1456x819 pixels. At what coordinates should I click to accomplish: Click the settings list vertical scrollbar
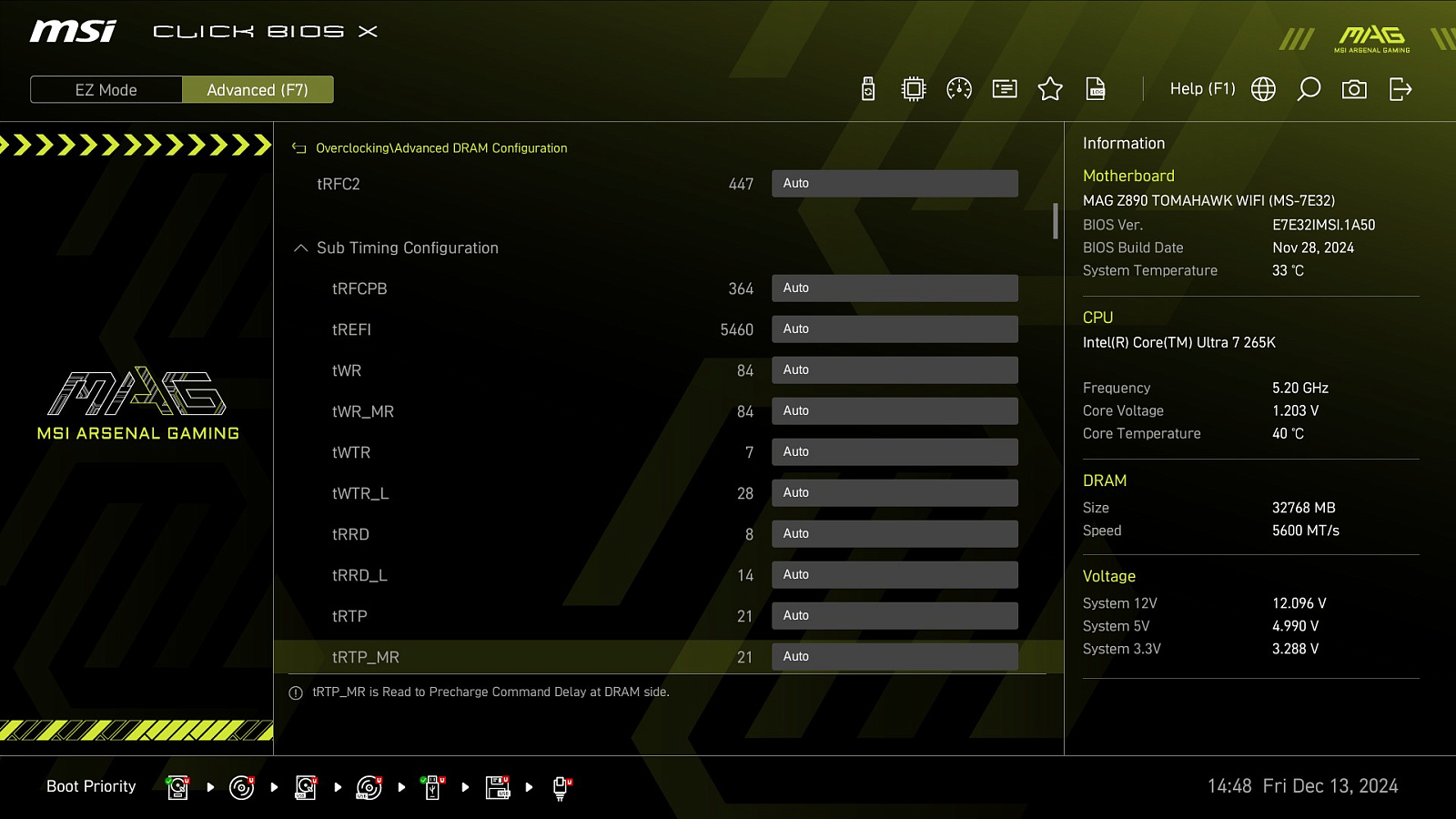pos(1056,221)
